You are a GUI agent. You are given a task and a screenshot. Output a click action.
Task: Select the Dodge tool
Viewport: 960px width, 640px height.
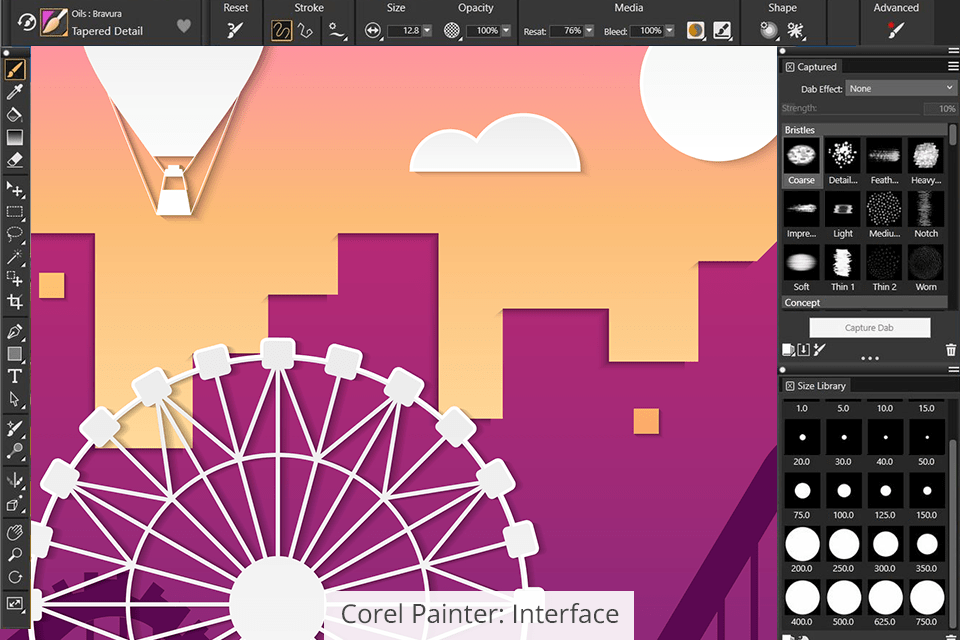[15, 451]
